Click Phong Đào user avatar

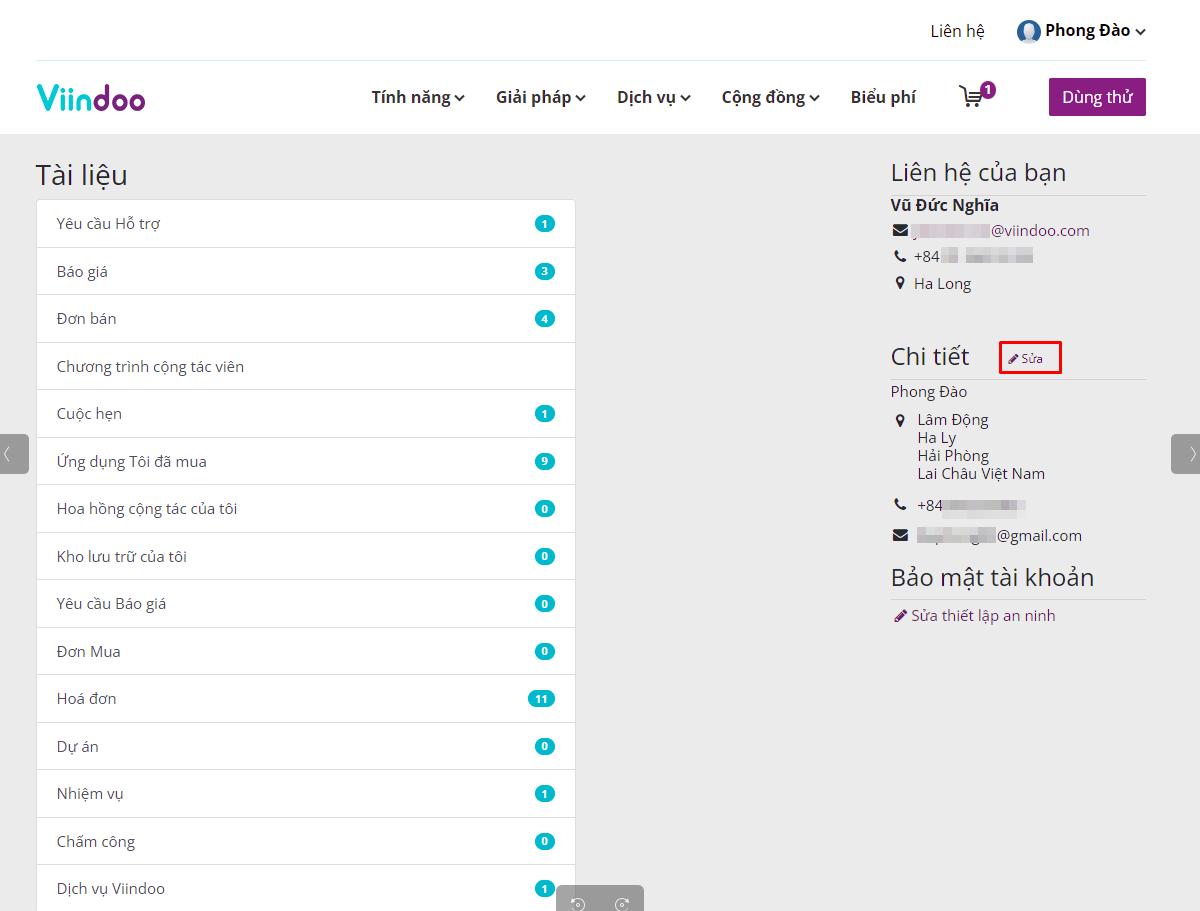[1028, 31]
